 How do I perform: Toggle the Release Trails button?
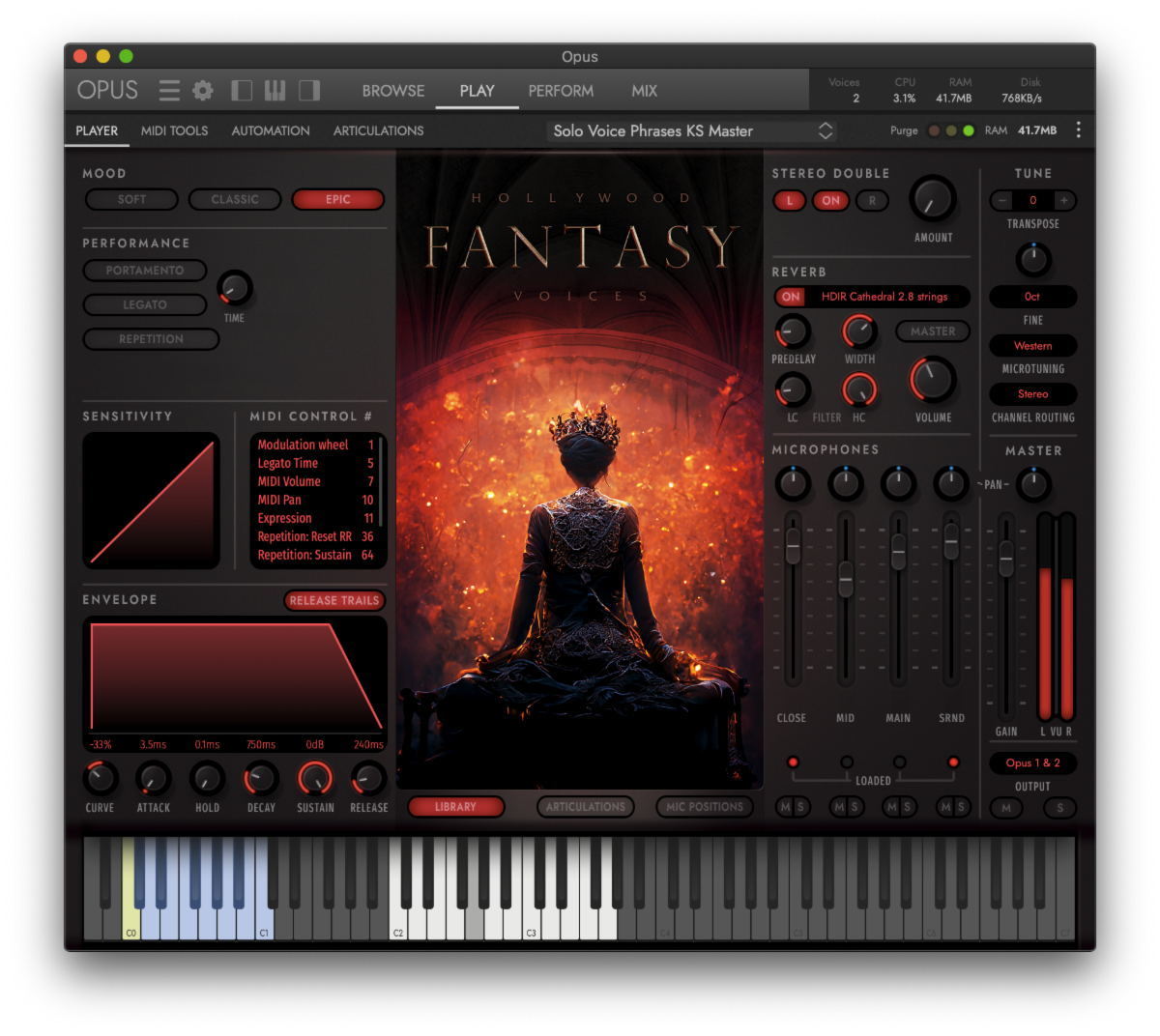coord(334,600)
